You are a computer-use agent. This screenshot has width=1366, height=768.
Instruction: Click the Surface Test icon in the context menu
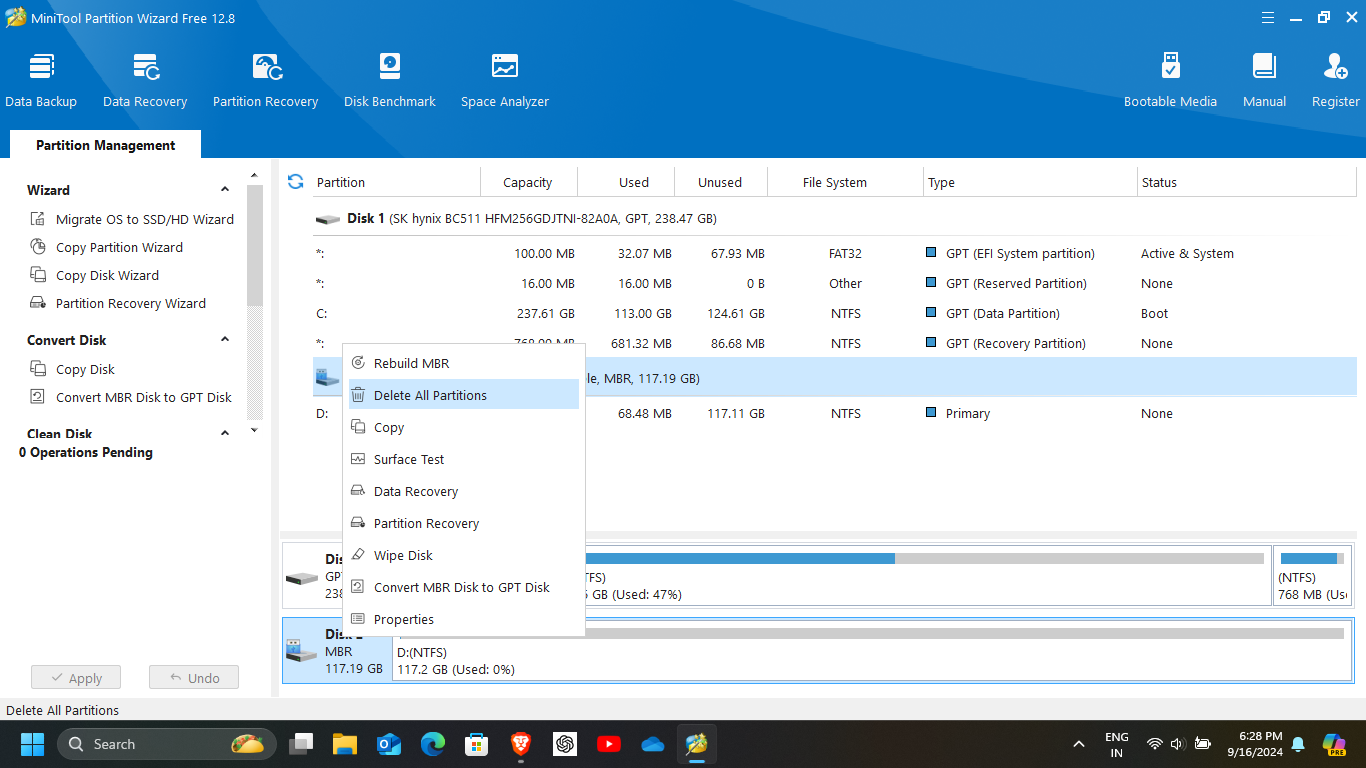pos(358,459)
